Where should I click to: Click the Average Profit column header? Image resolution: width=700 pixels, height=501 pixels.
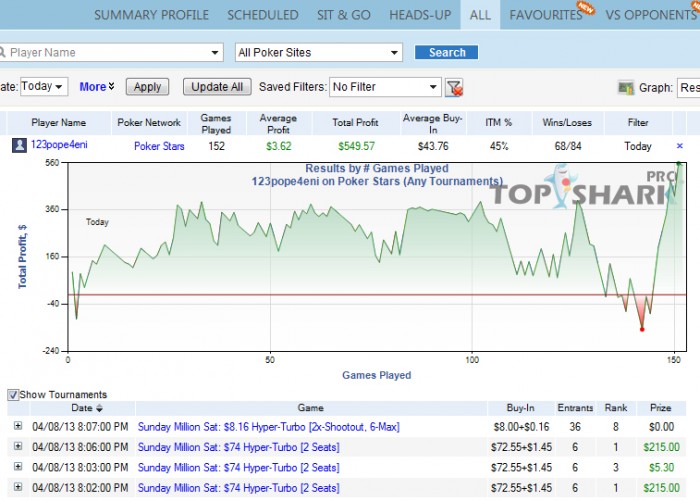(278, 124)
